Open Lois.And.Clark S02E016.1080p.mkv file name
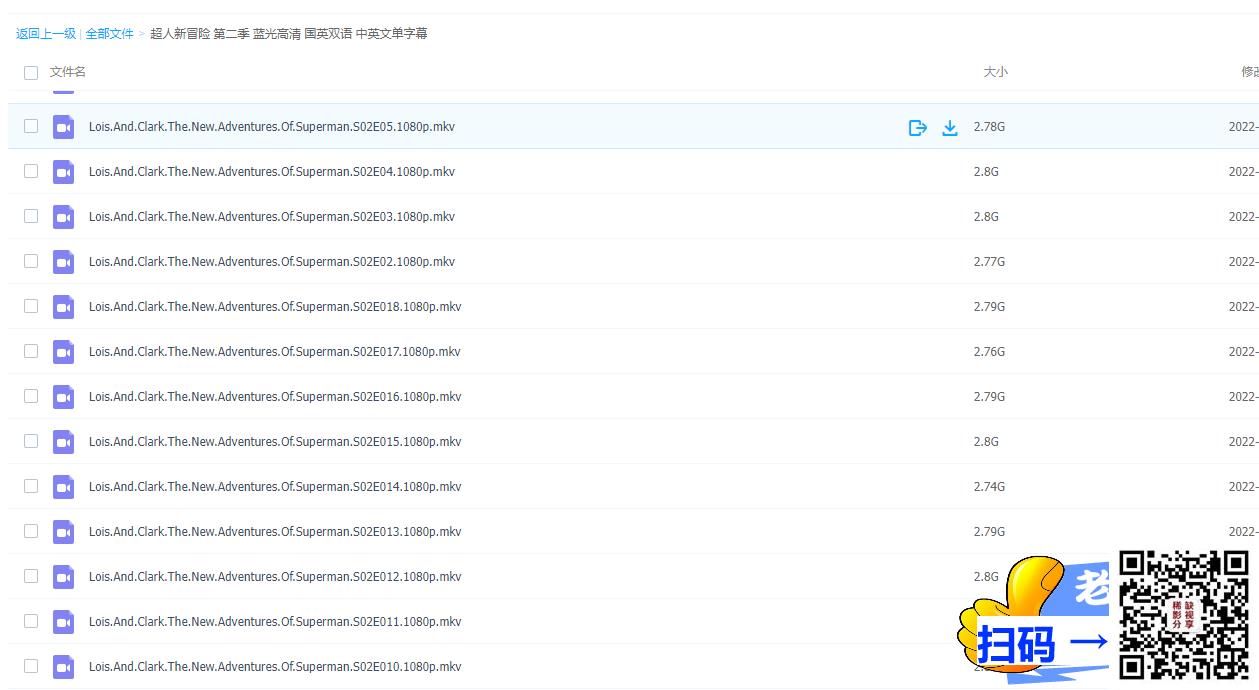This screenshot has width=1259, height=690. (275, 397)
